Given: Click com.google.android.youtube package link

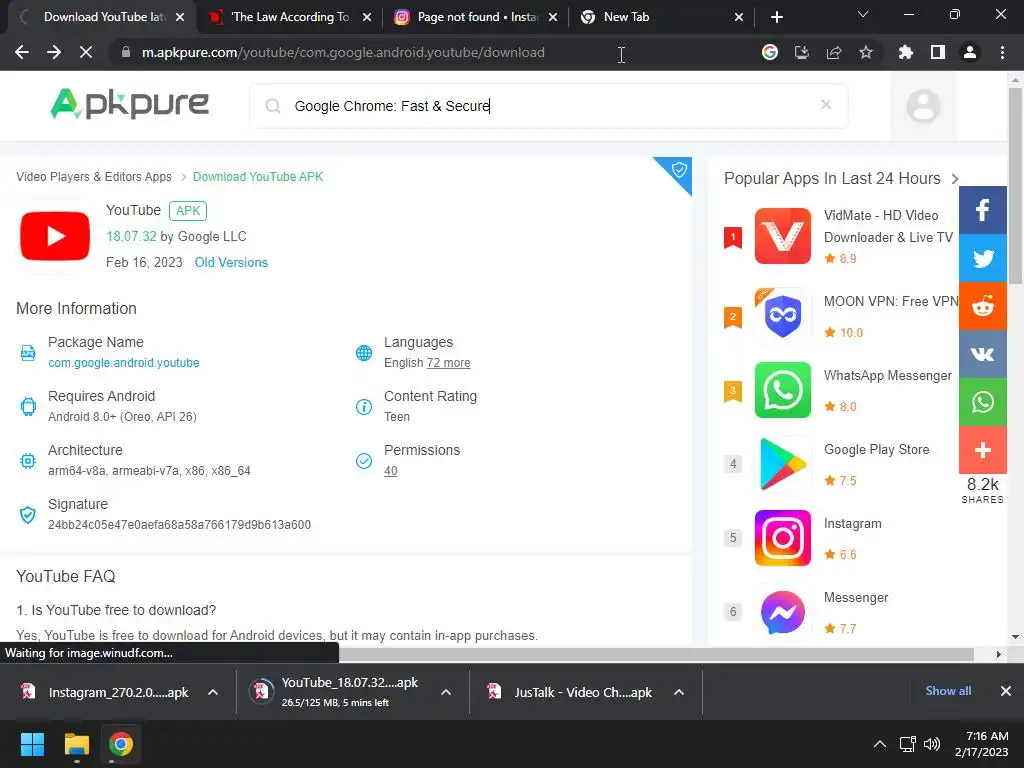Looking at the screenshot, I should point(123,362).
